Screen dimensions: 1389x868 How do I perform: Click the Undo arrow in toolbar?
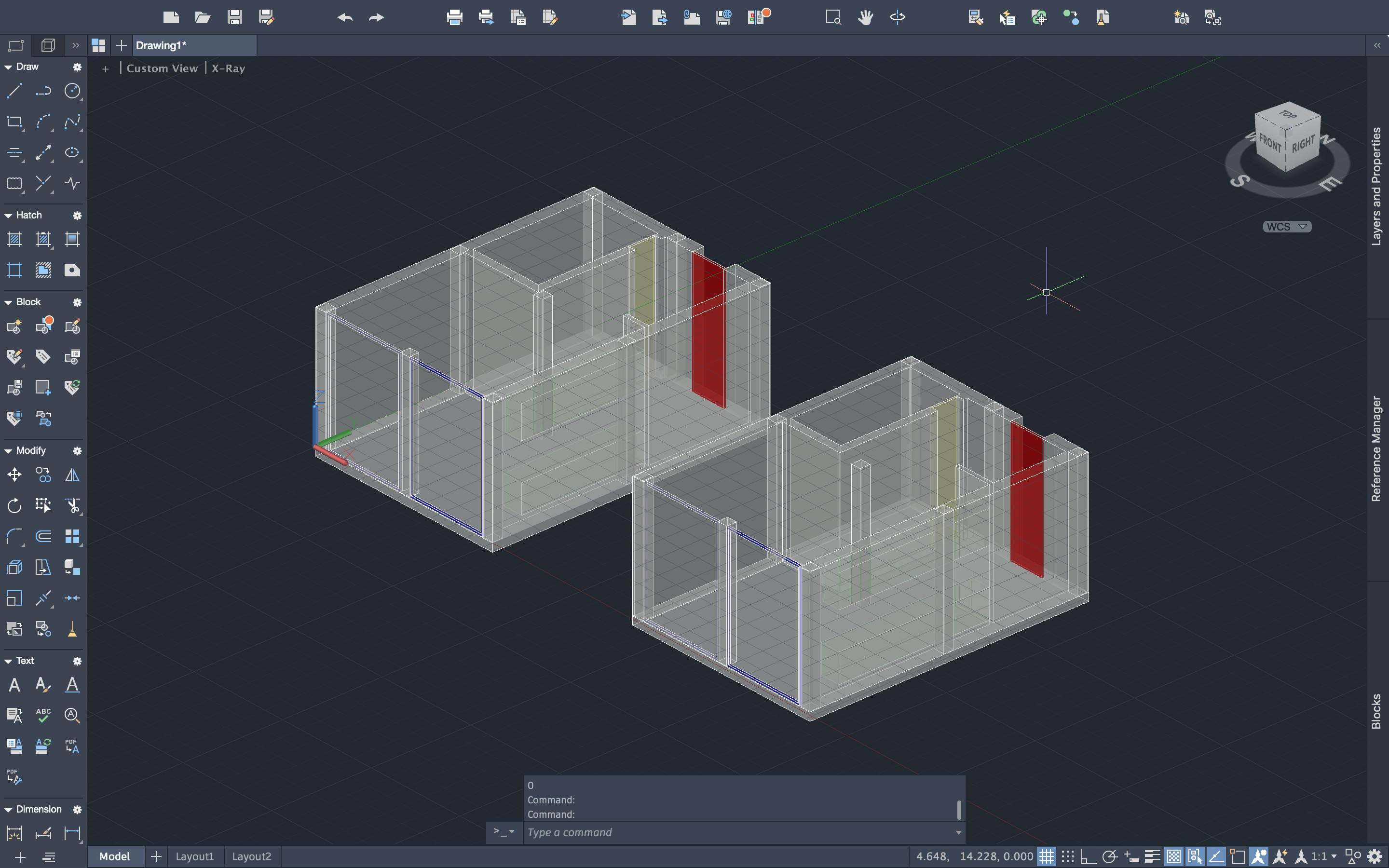pyautogui.click(x=344, y=17)
